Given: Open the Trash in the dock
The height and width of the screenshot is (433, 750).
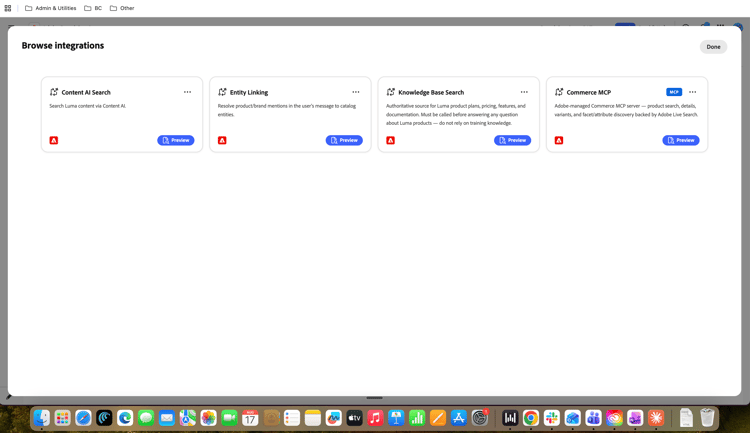Looking at the screenshot, I should pyautogui.click(x=707, y=418).
